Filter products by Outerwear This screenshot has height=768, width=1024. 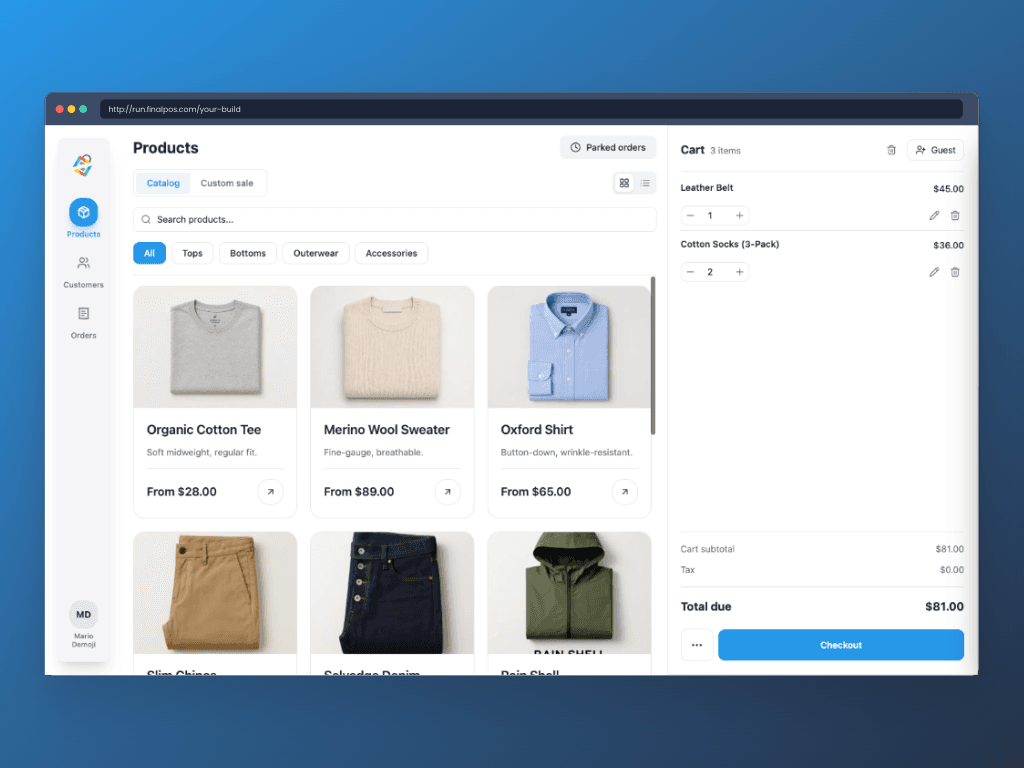pyautogui.click(x=315, y=253)
